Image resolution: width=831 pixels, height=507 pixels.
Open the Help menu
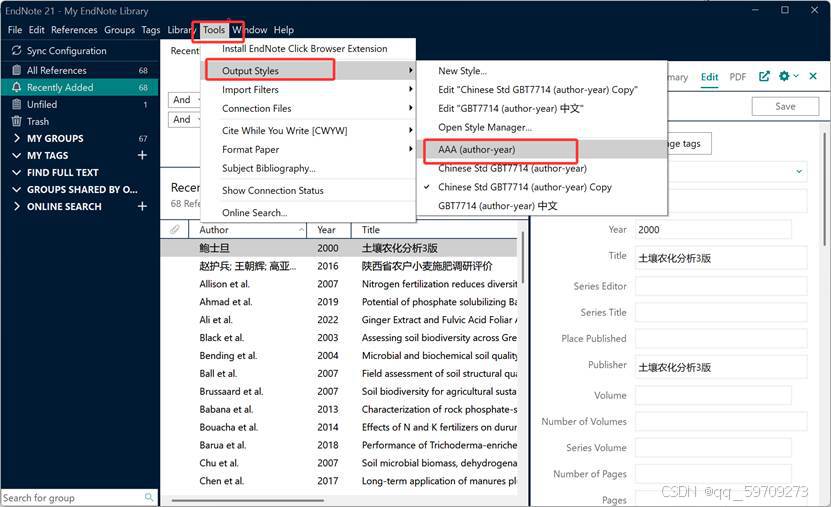pyautogui.click(x=284, y=30)
